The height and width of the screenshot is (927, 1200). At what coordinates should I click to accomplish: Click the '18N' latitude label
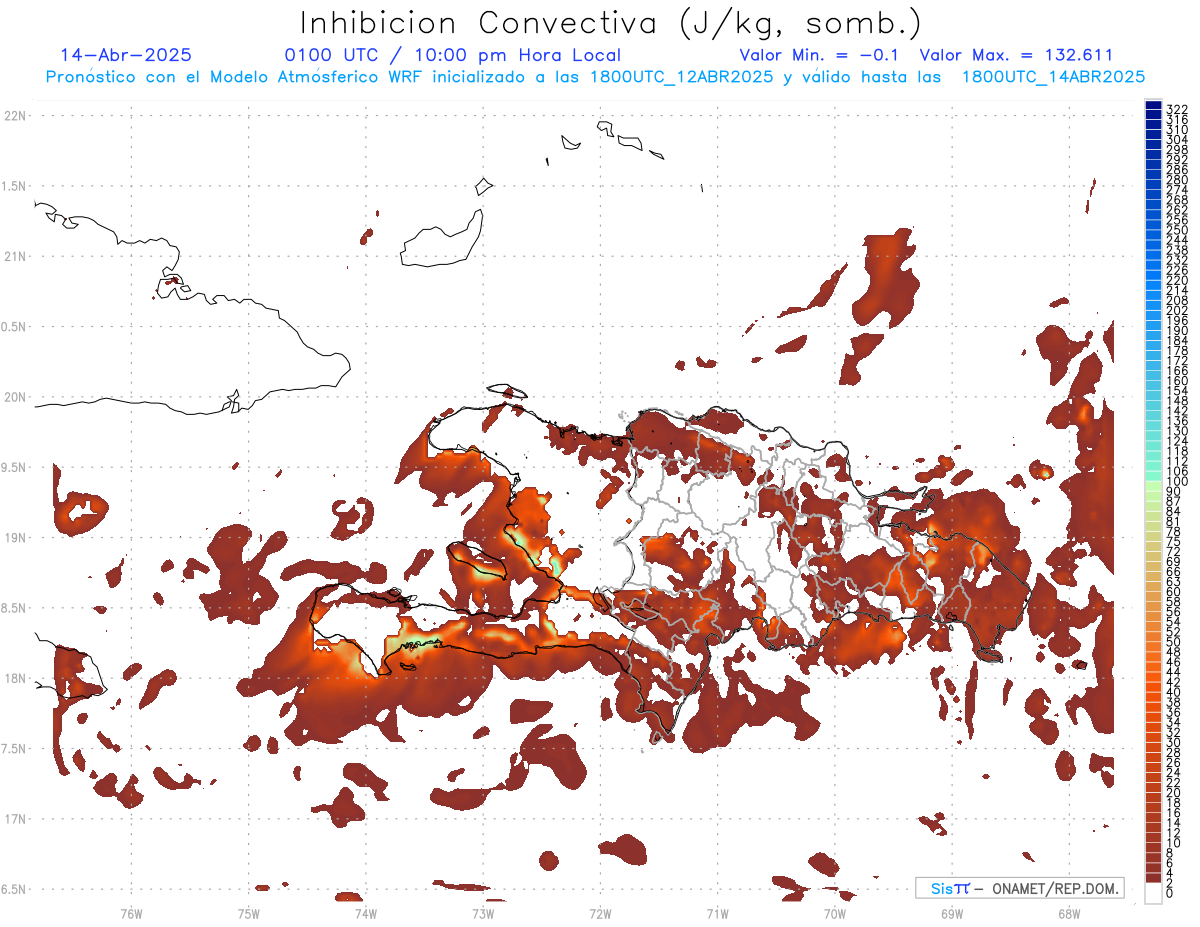(15, 679)
